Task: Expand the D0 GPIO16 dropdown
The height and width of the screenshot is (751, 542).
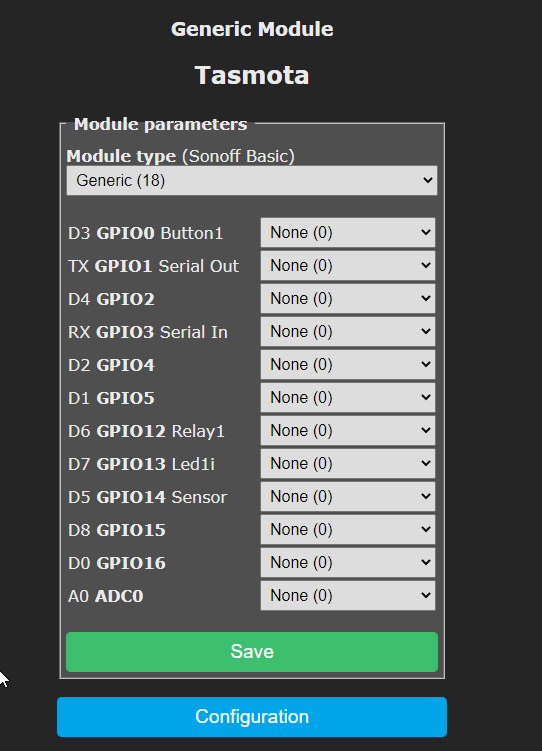Action: pyautogui.click(x=348, y=563)
